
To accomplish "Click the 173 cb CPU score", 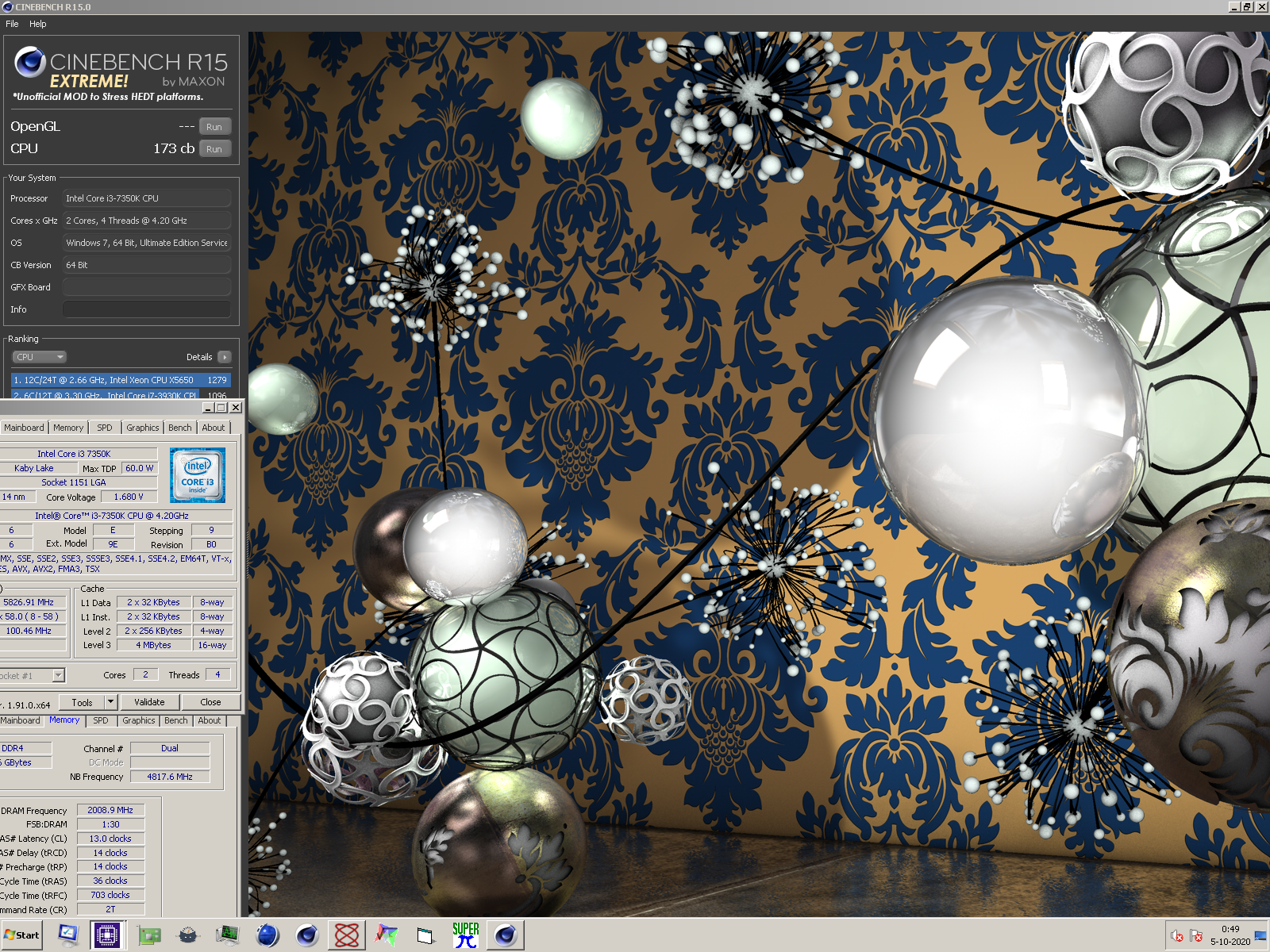I will pos(174,149).
